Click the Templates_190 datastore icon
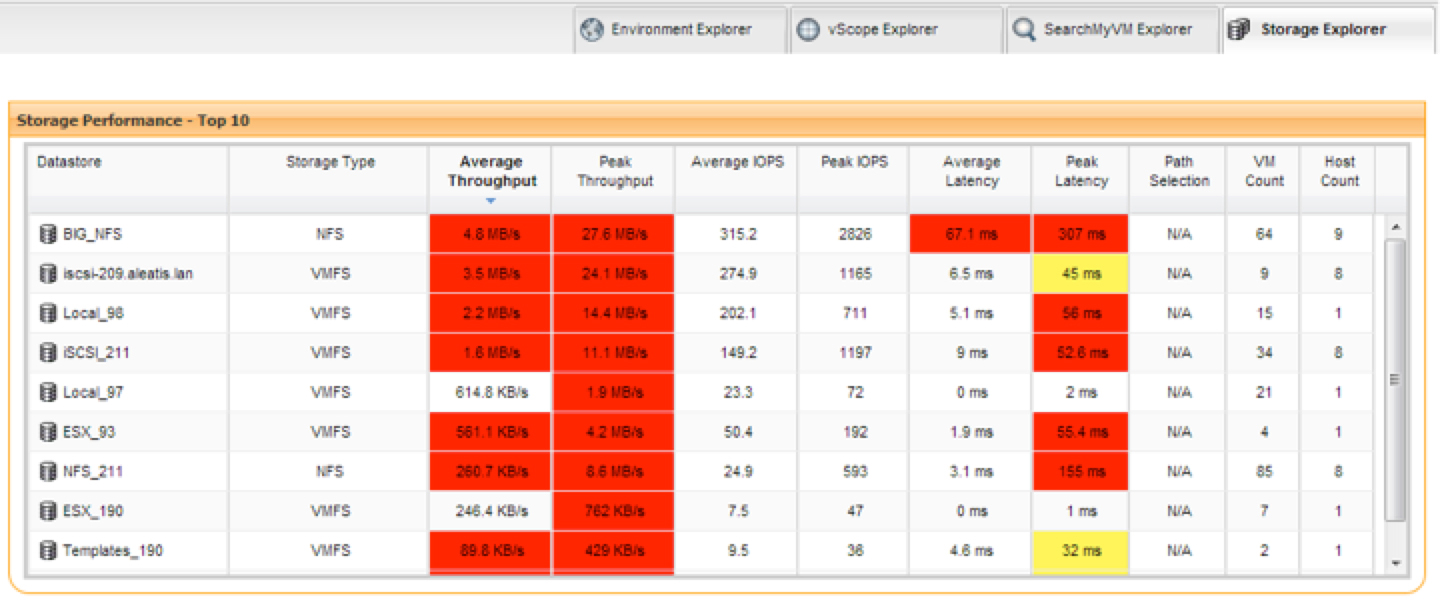The width and height of the screenshot is (1440, 608). [46, 551]
